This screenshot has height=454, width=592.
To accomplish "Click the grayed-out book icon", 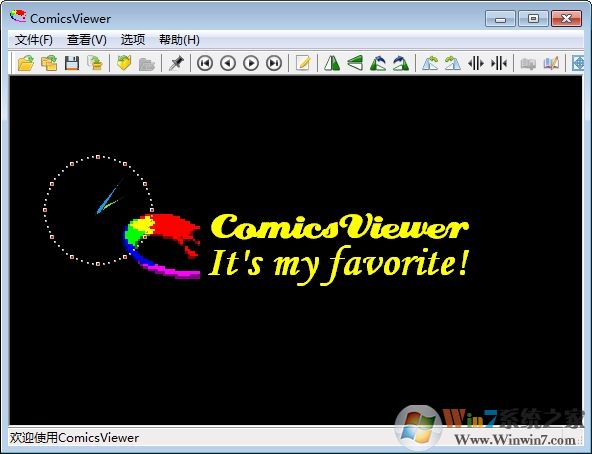I will (528, 63).
